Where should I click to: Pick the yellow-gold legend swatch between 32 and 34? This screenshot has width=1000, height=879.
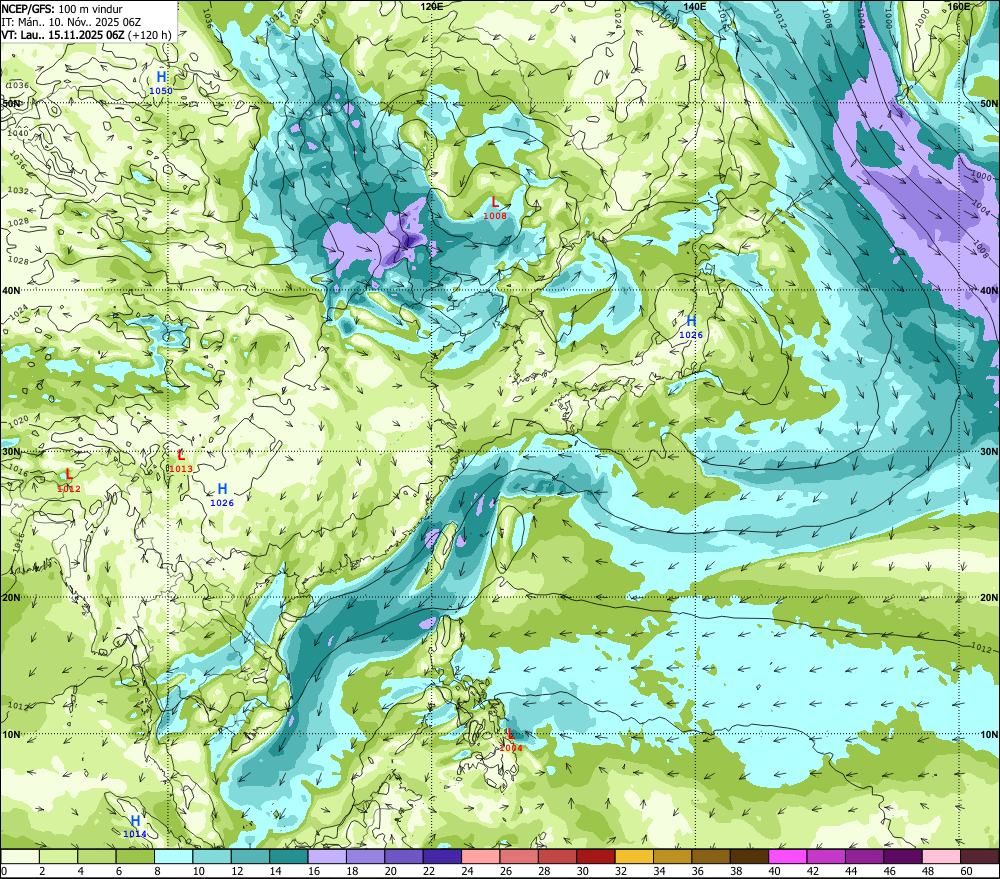pos(634,856)
